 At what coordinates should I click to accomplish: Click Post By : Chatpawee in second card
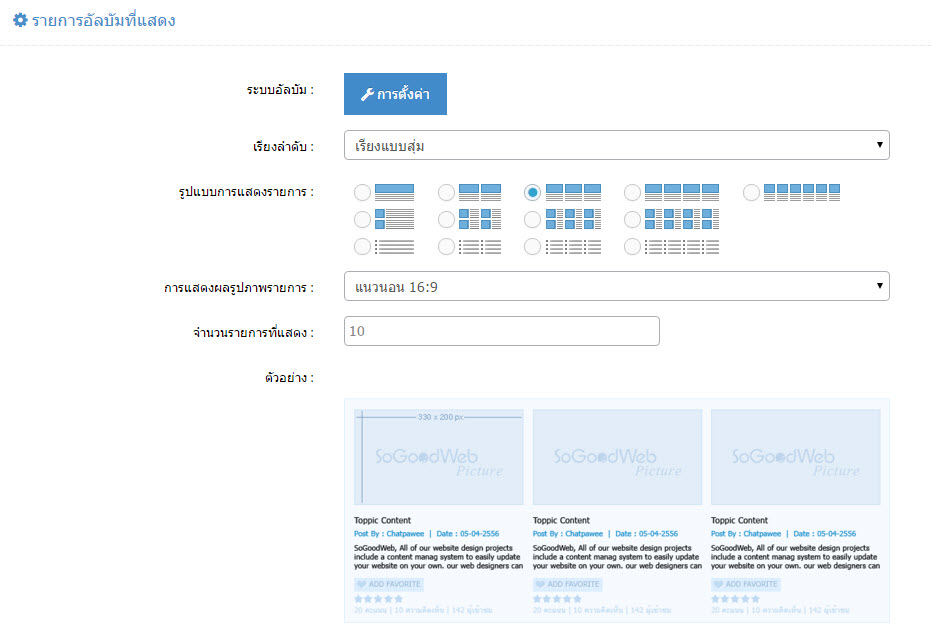[x=568, y=534]
